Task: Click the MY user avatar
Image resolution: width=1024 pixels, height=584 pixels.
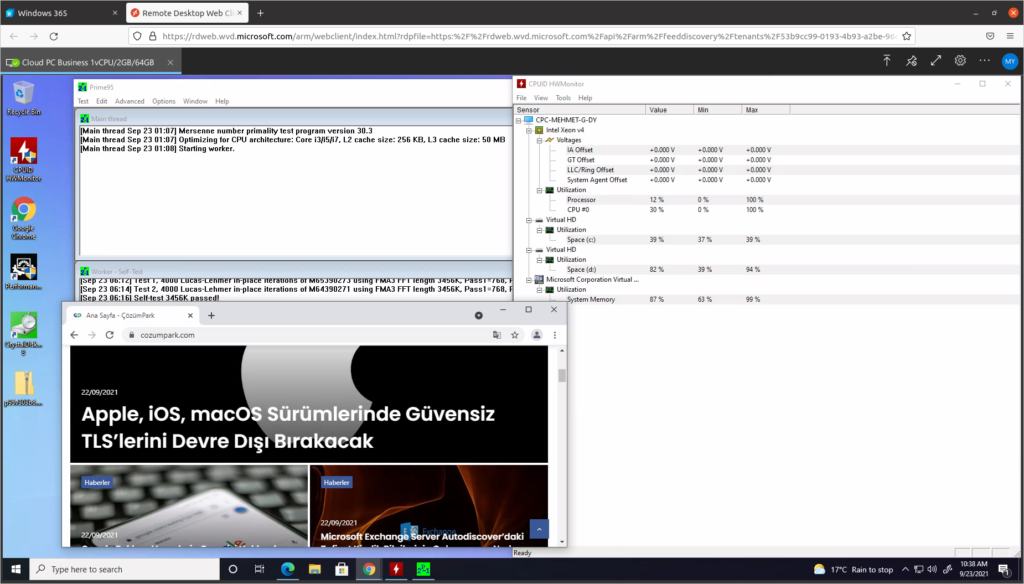Action: point(1010,61)
